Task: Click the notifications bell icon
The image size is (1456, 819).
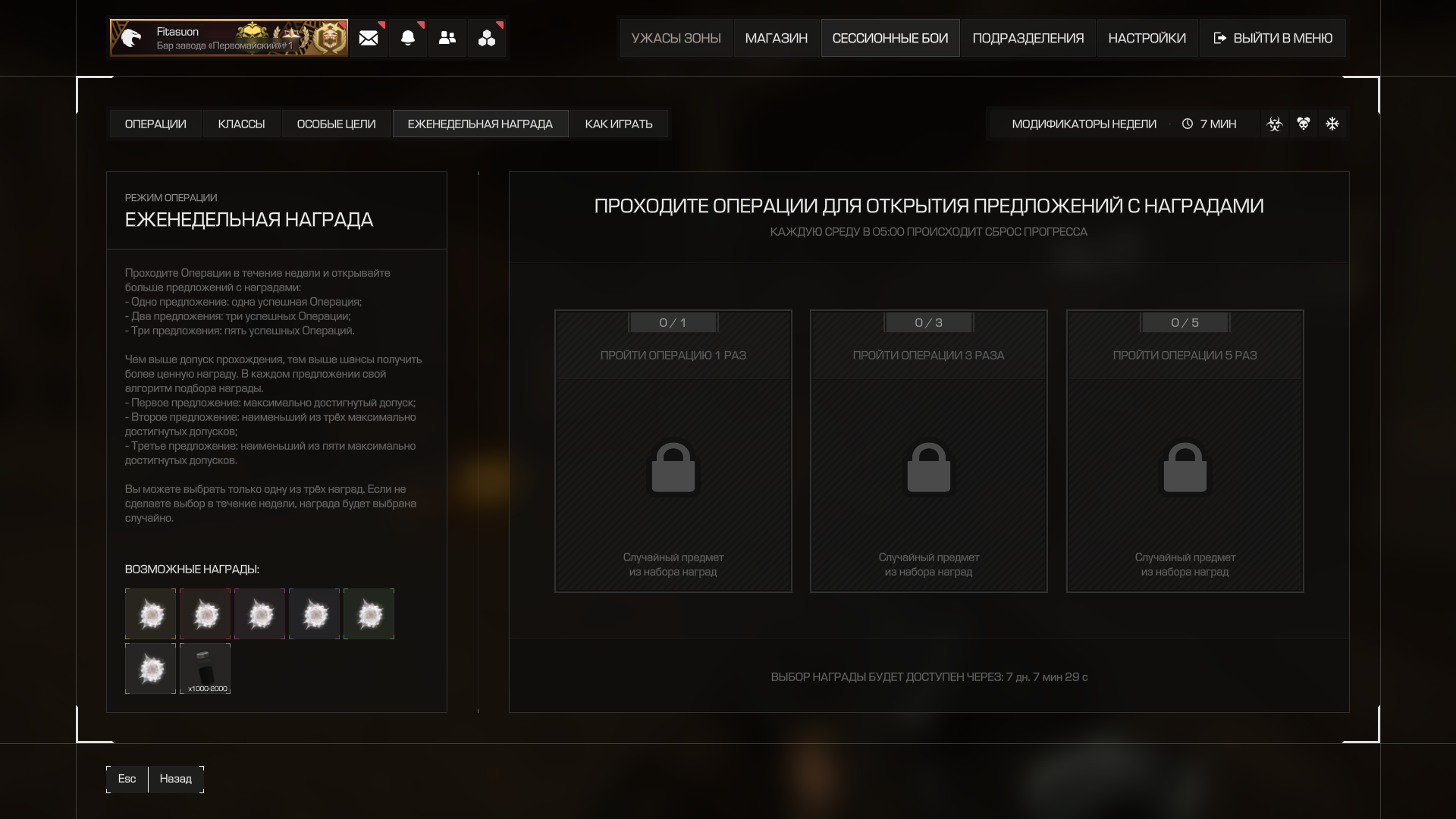Action: (408, 38)
